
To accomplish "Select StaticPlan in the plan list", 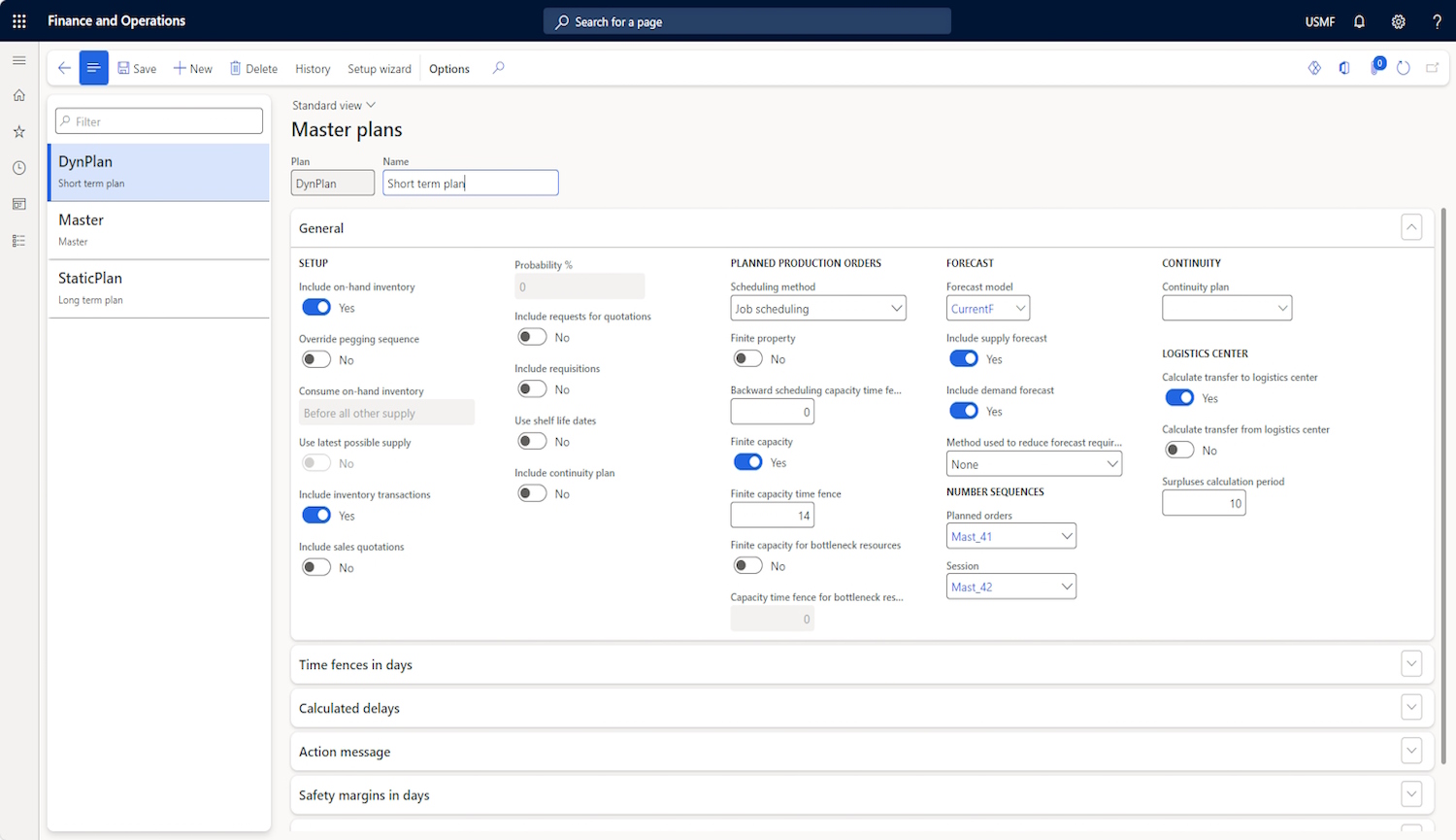I will (x=158, y=287).
